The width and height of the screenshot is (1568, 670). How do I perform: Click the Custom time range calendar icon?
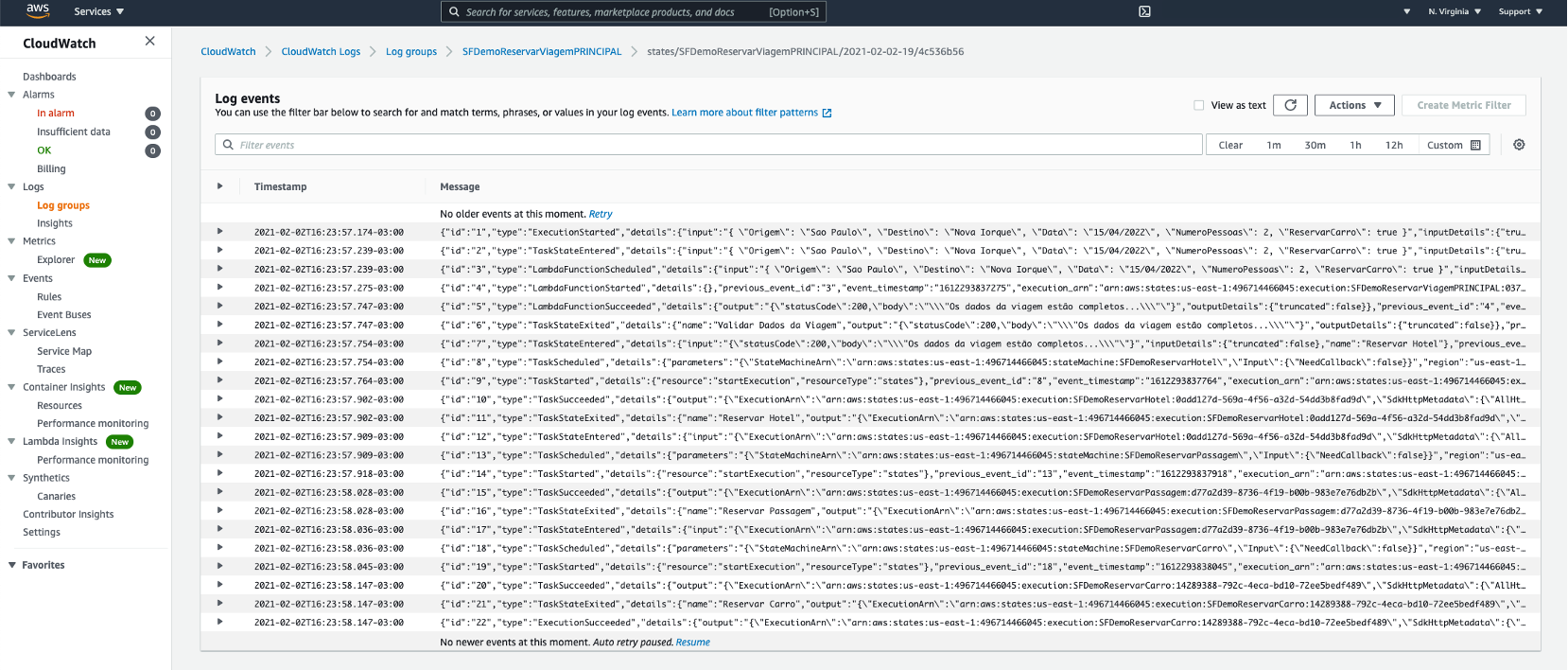click(1475, 146)
